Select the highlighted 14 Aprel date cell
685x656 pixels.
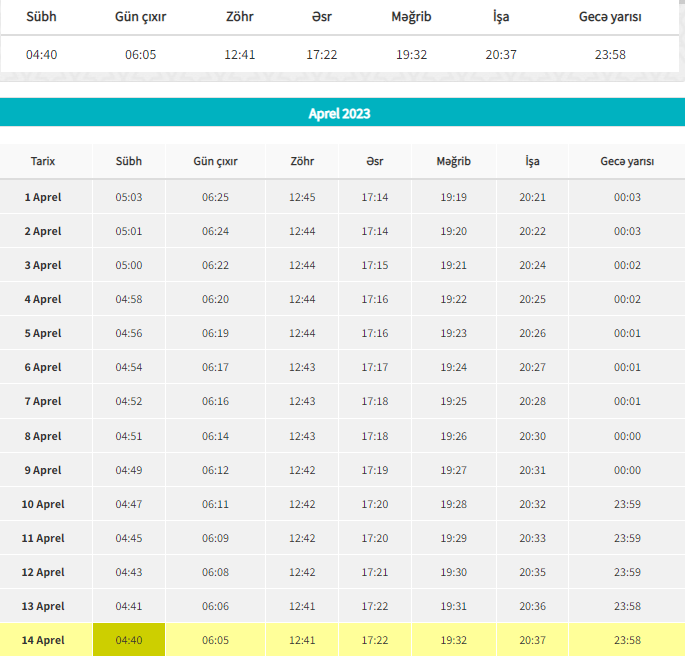pyautogui.click(x=43, y=640)
